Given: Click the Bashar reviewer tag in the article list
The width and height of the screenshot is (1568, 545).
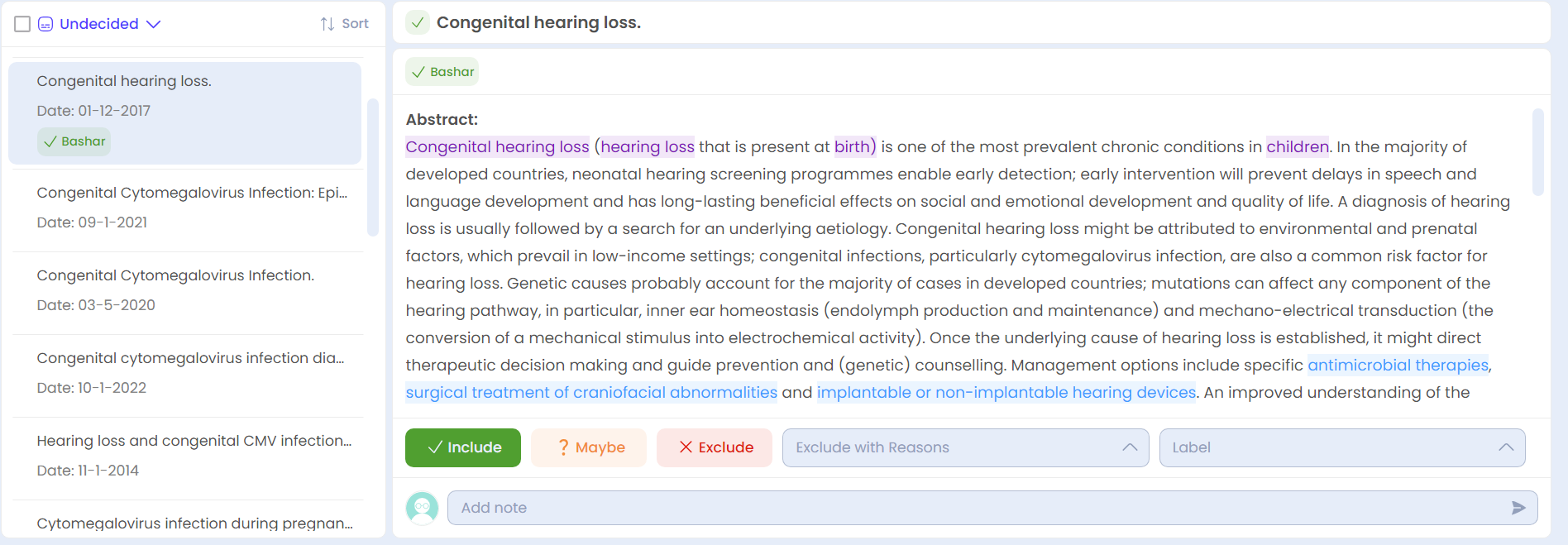Looking at the screenshot, I should (74, 141).
